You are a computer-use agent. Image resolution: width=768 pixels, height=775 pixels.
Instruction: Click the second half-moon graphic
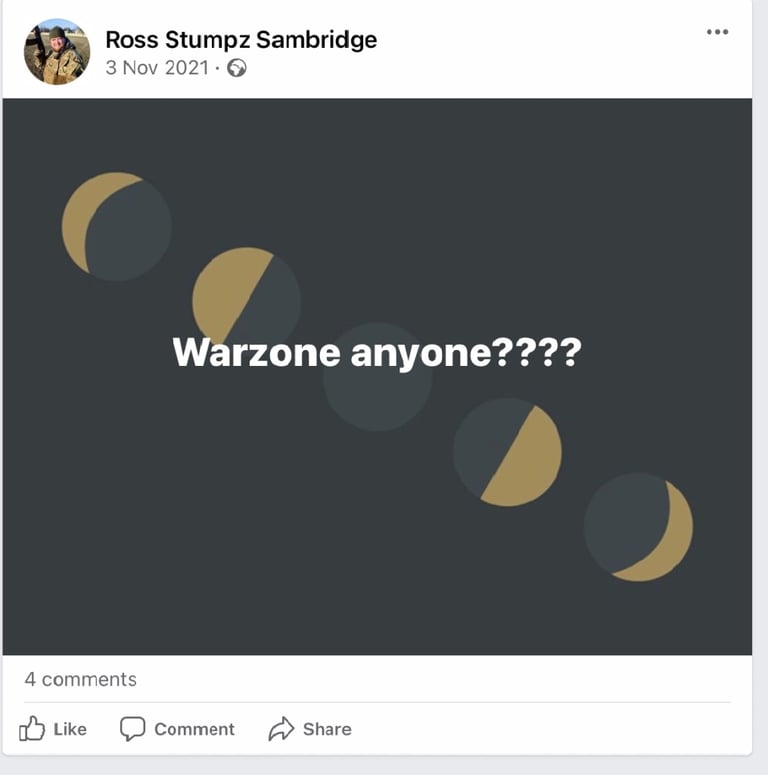[x=246, y=299]
